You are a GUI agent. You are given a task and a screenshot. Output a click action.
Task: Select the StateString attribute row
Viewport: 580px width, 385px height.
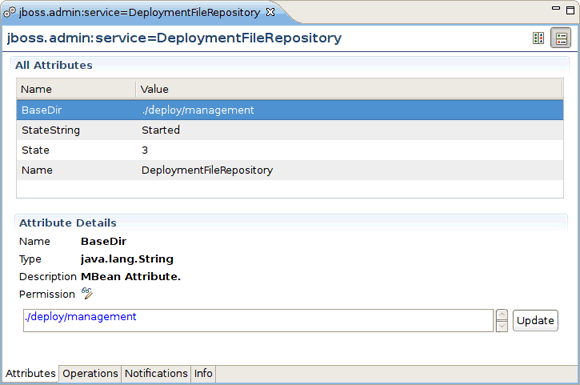click(x=290, y=130)
